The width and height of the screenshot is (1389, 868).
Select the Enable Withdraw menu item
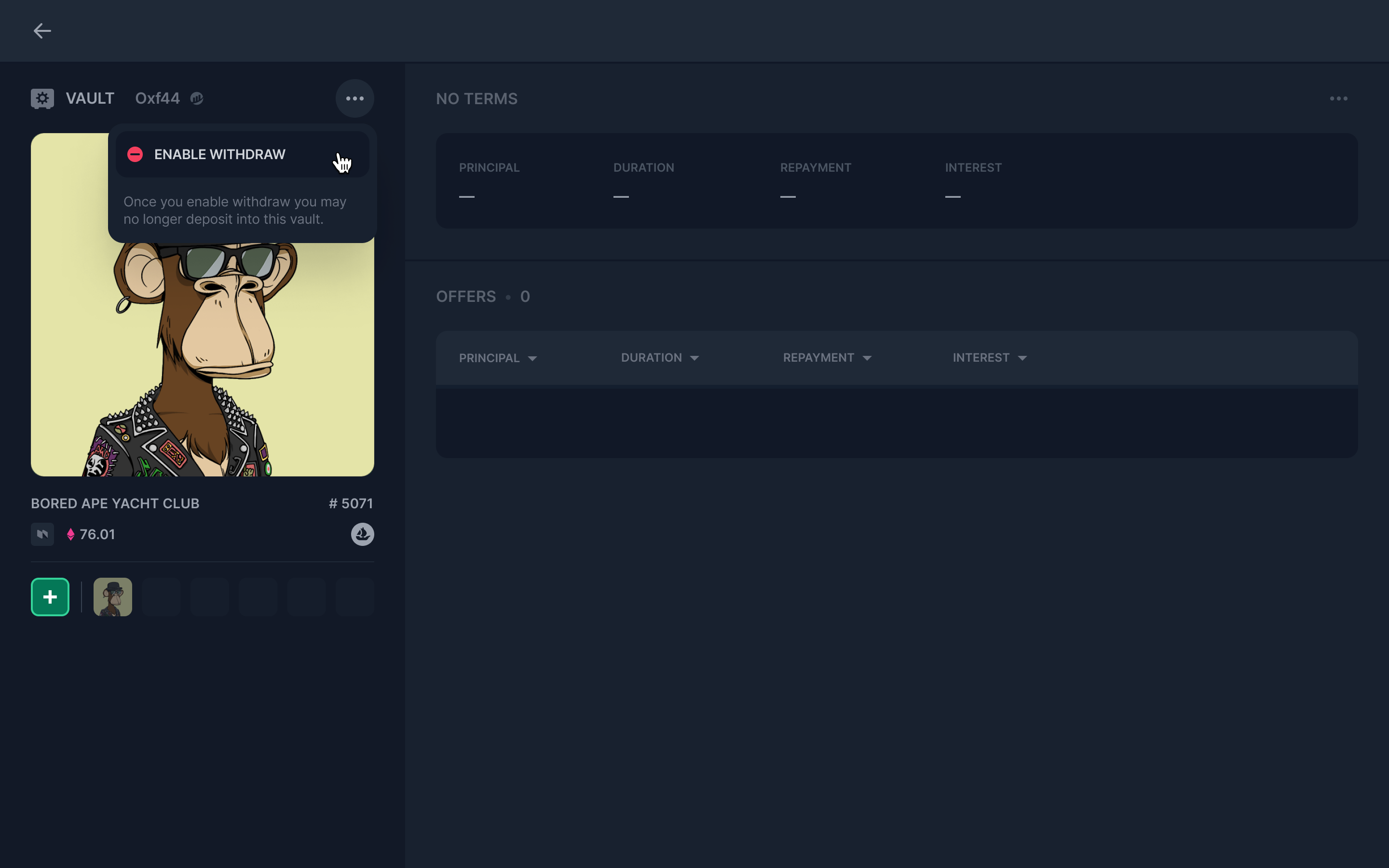pyautogui.click(x=219, y=154)
